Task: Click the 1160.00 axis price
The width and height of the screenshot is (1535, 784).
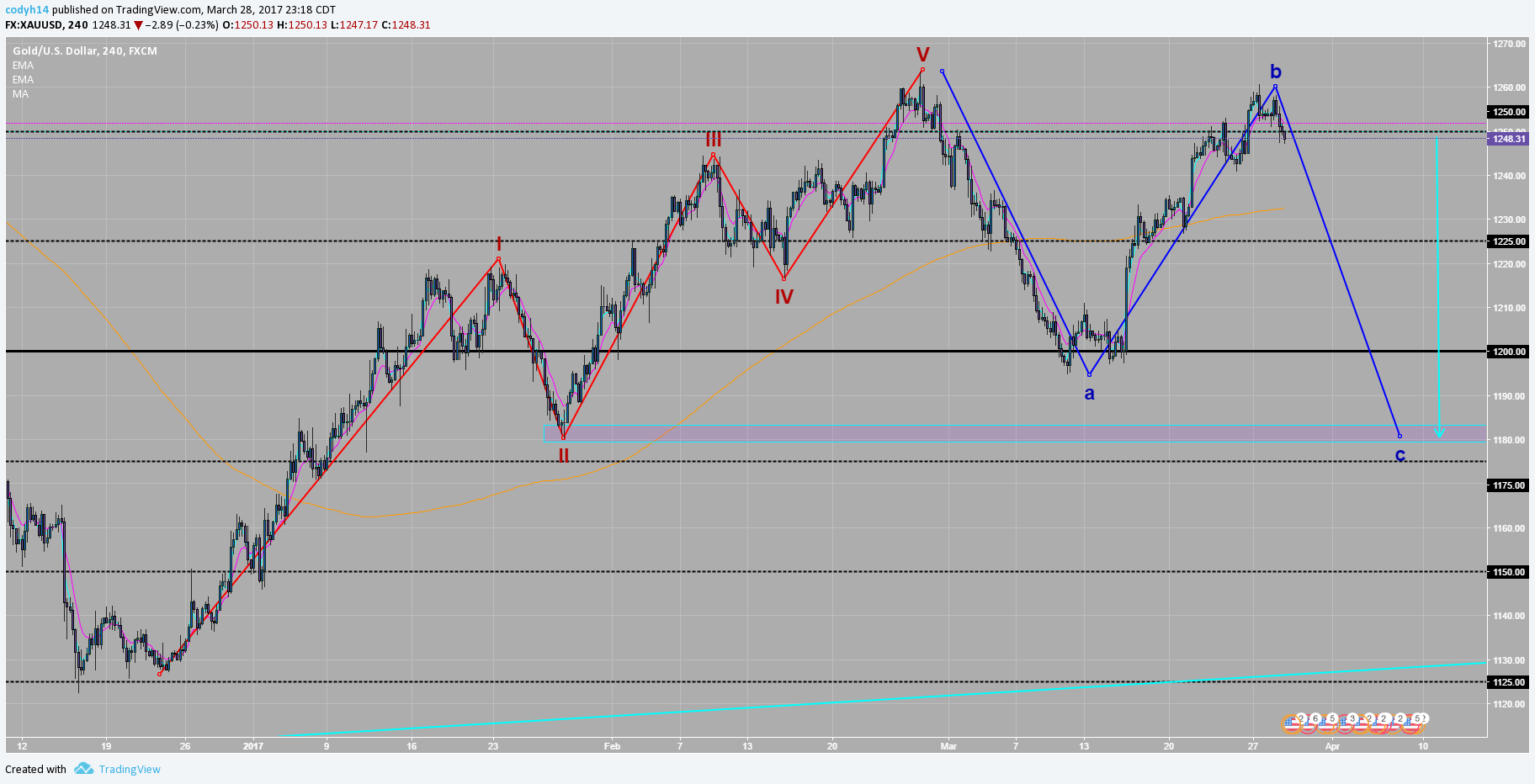Action: (x=1509, y=528)
